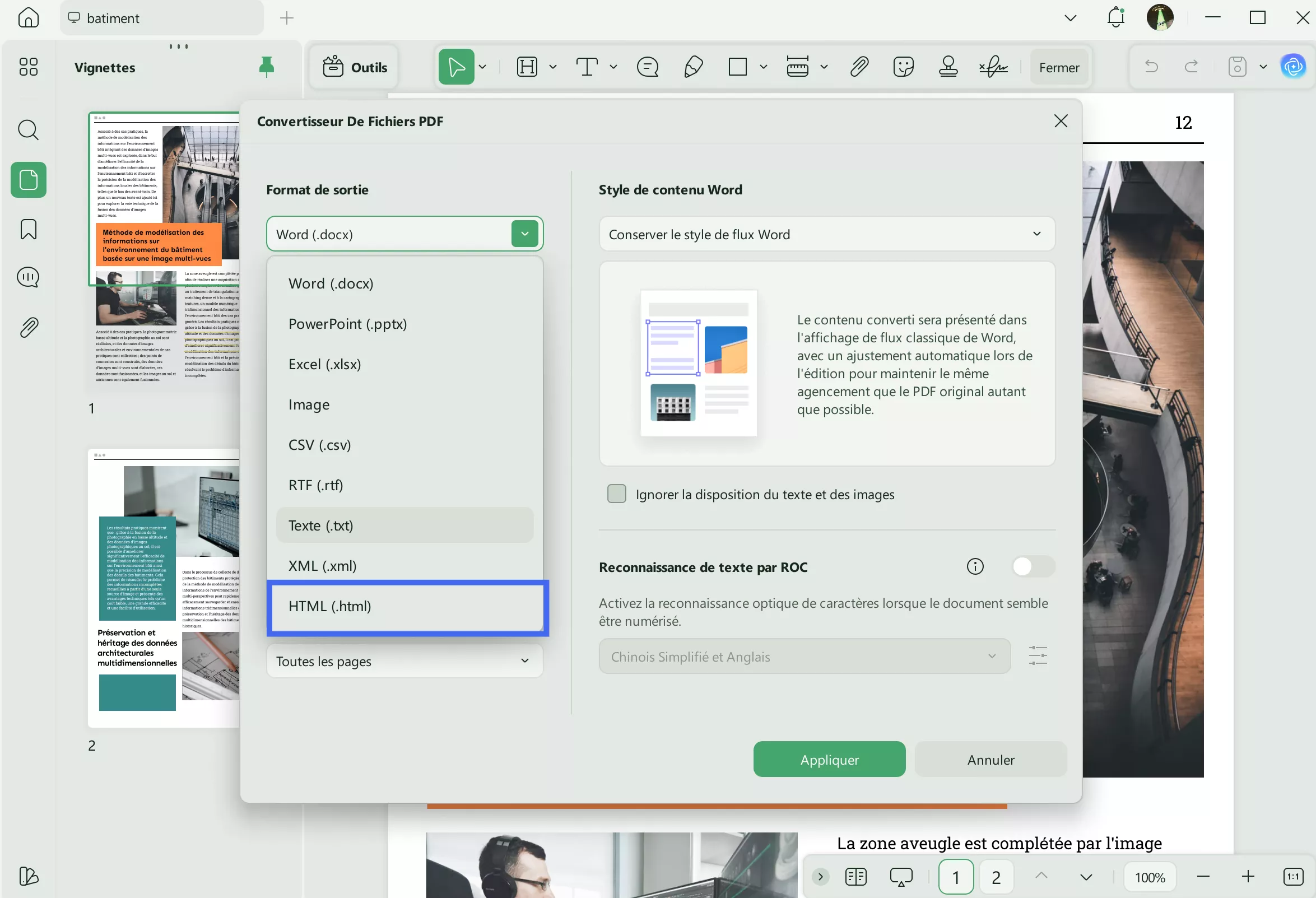Screen dimensions: 1316x898
Task: Open the bookmarks panel in the sidebar
Action: [28, 229]
